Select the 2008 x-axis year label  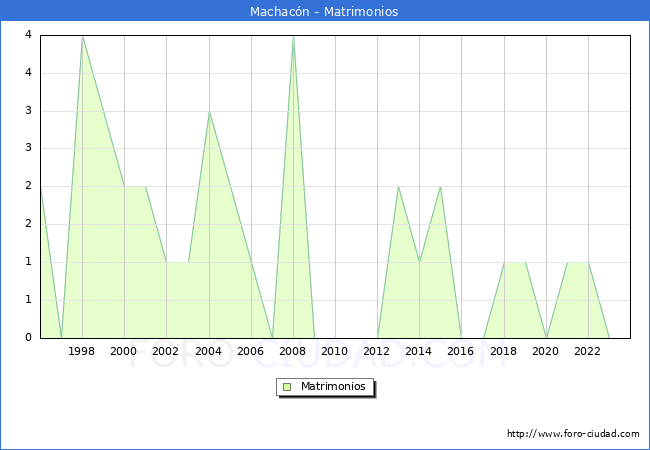click(x=293, y=351)
